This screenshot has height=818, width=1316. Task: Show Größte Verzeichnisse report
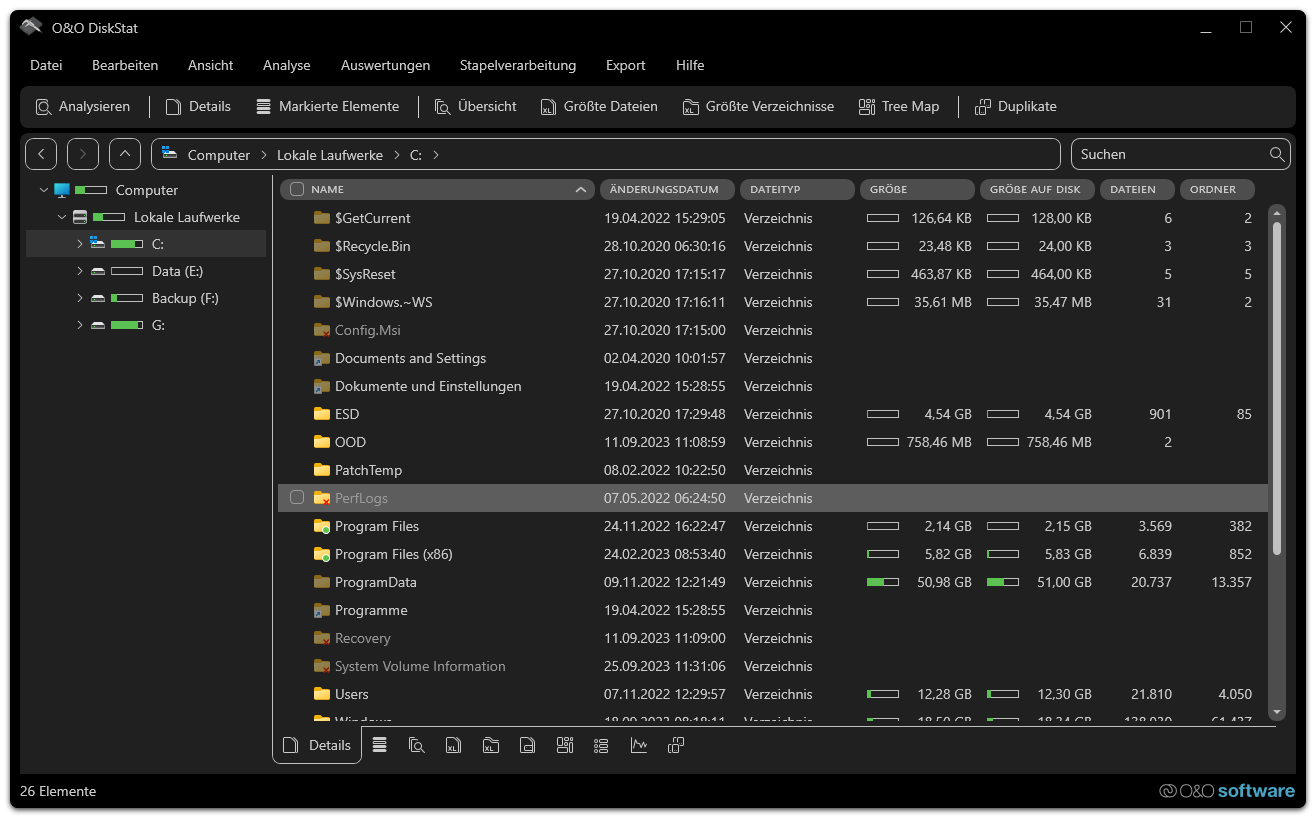(758, 106)
